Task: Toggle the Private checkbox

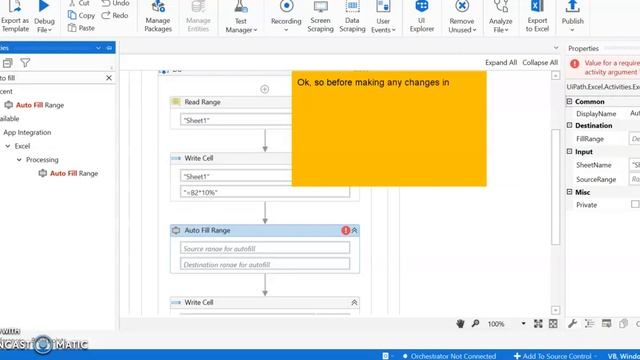Action: click(x=635, y=204)
